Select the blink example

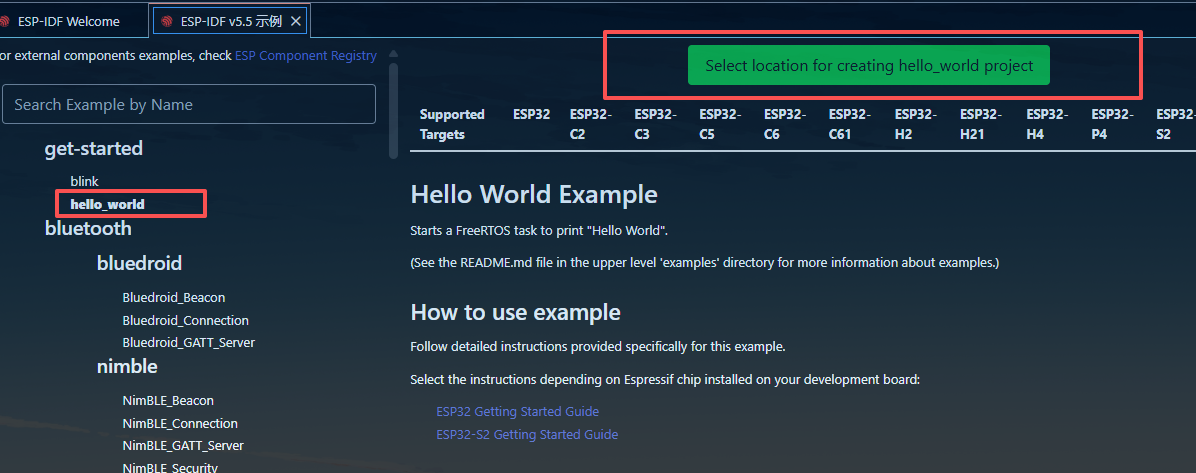point(84,181)
